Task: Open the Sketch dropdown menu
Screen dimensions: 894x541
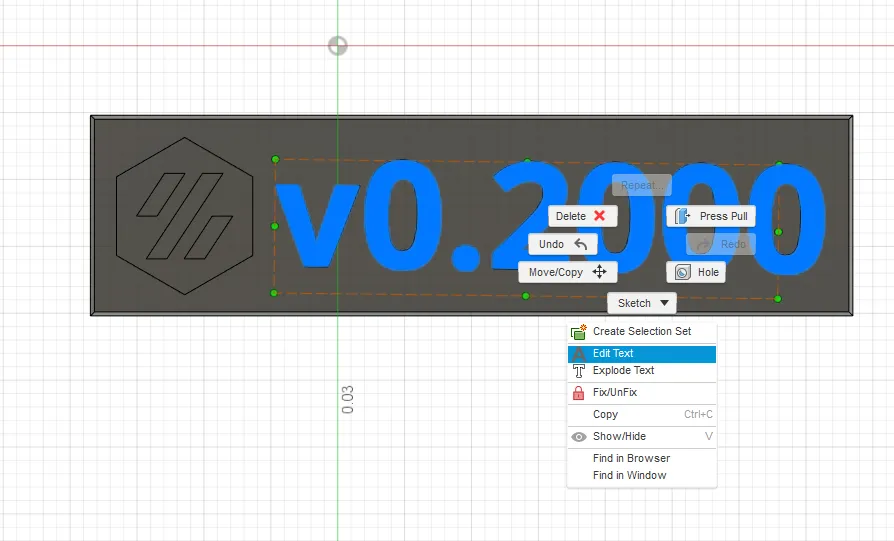Action: [x=642, y=303]
